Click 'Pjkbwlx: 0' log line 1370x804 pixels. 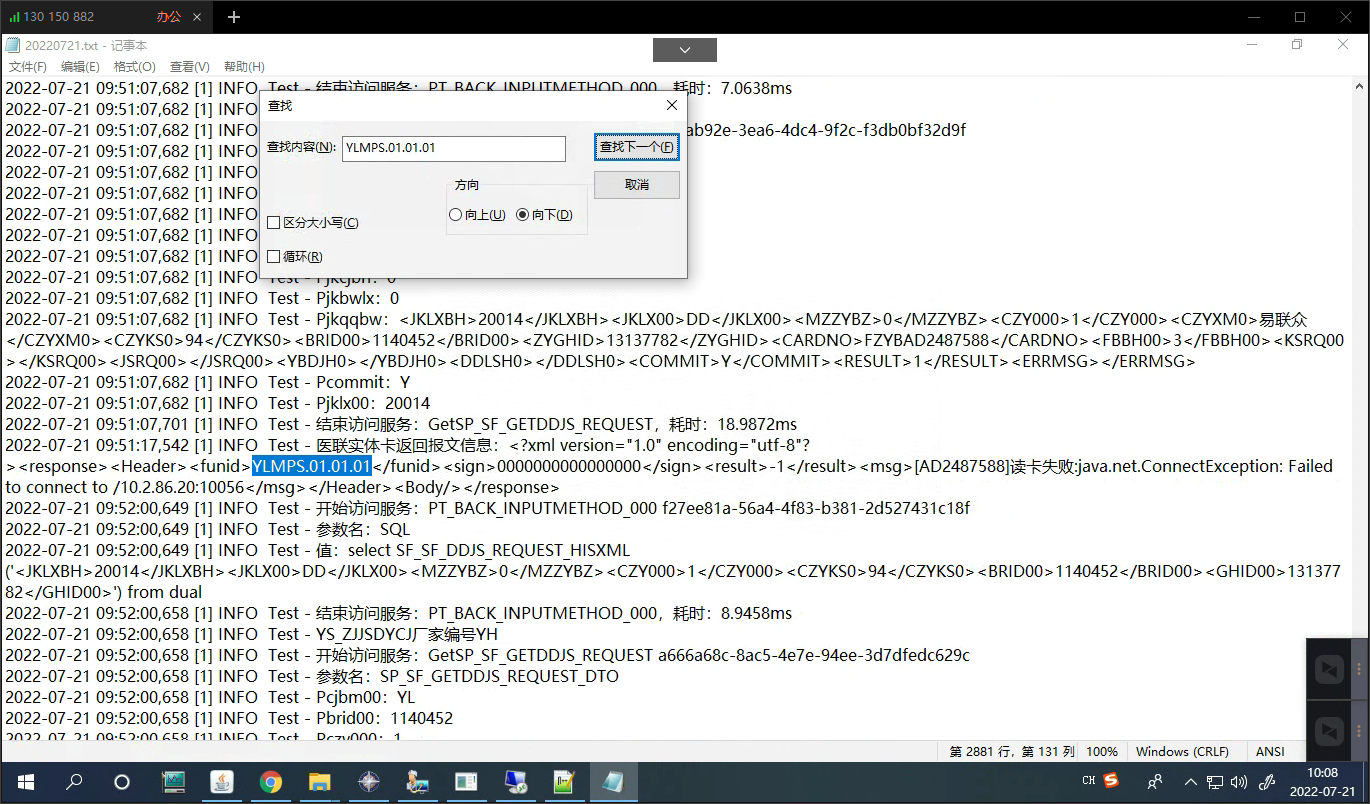tap(202, 298)
